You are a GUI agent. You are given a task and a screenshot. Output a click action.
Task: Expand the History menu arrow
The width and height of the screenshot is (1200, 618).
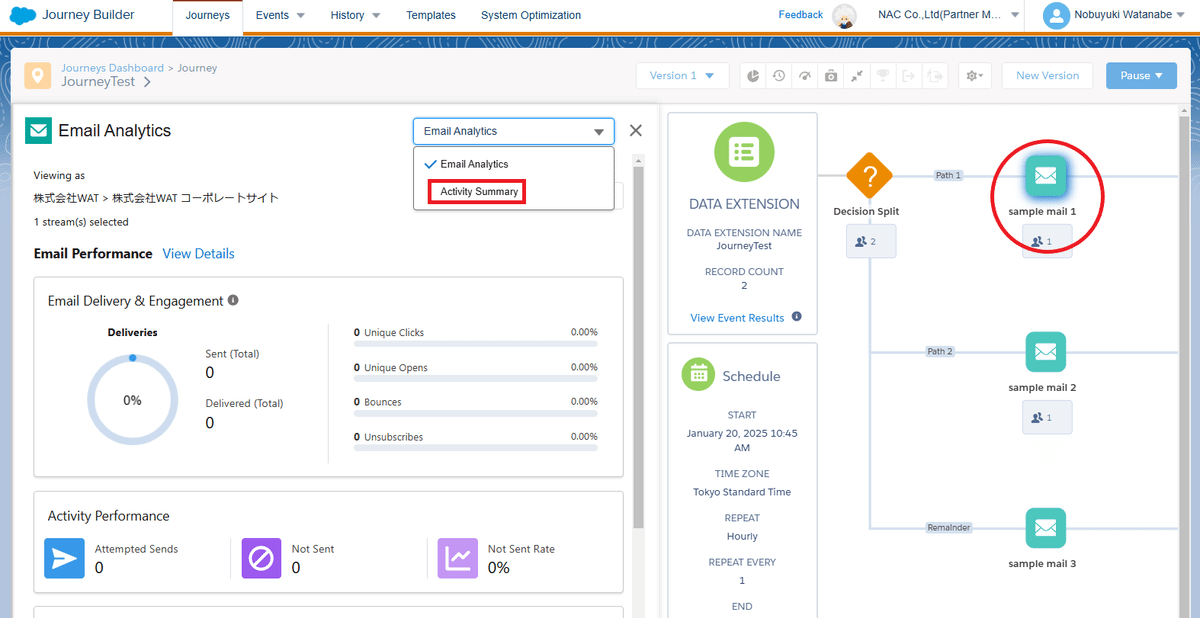click(x=376, y=16)
